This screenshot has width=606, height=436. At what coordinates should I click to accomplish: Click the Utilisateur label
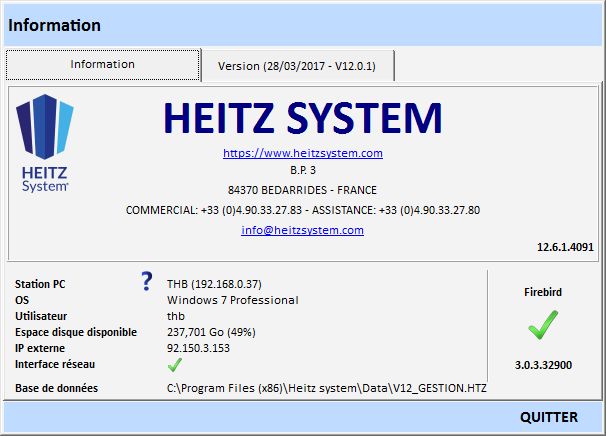coord(41,316)
